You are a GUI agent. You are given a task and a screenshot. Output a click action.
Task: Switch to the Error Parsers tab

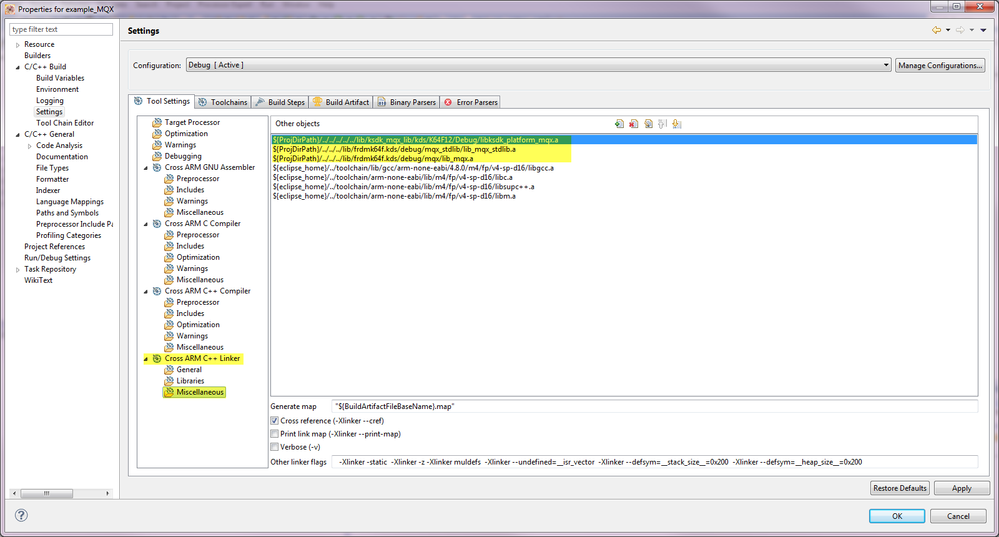470,102
